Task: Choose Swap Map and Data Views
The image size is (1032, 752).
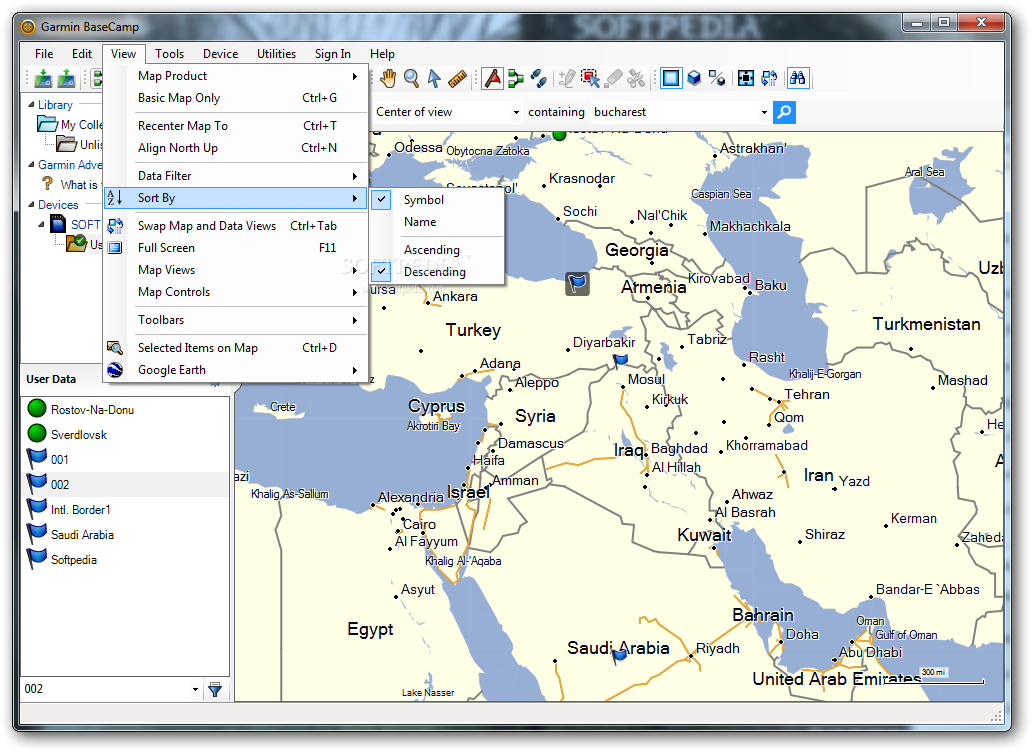Action: [x=236, y=226]
